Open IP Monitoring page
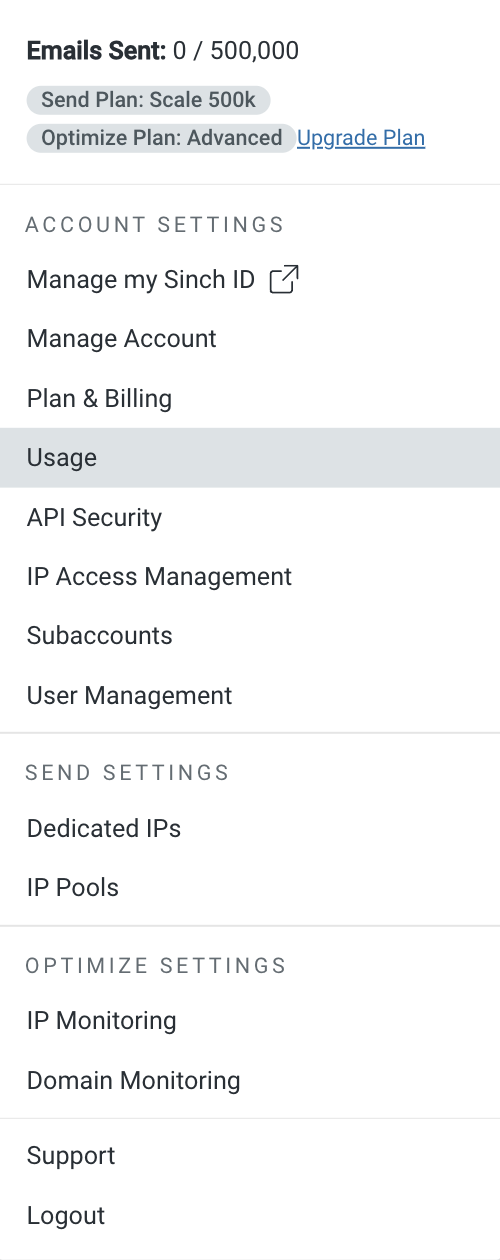This screenshot has width=500, height=1260. tap(250, 1021)
